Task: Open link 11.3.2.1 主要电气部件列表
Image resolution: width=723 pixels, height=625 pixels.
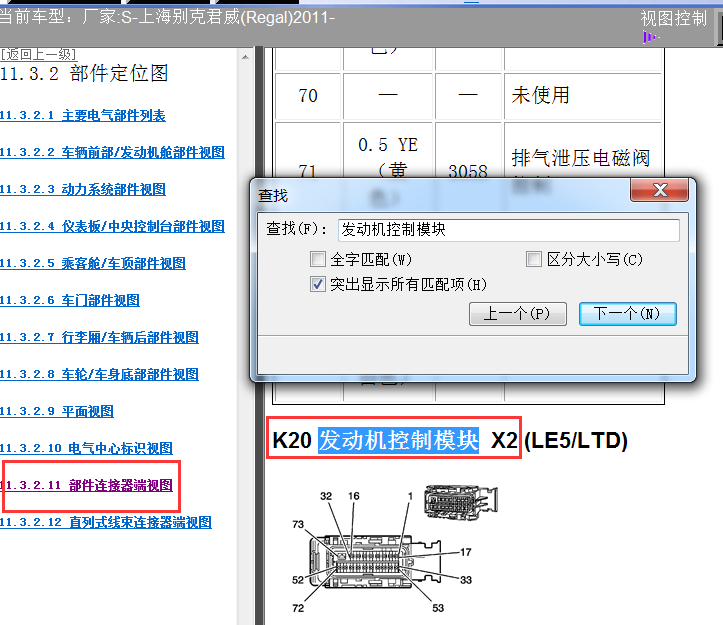Action: coord(83,115)
